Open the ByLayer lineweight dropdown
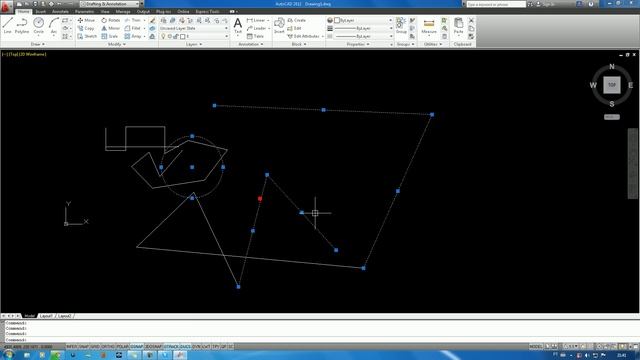 (x=363, y=28)
